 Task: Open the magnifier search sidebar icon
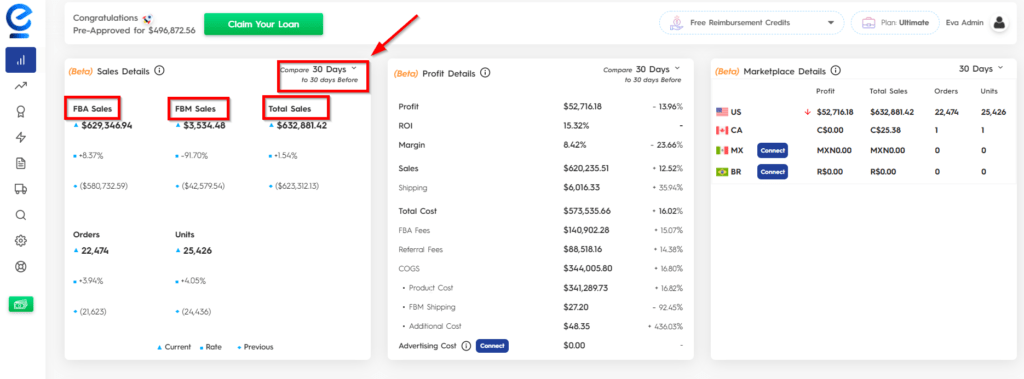pos(20,215)
